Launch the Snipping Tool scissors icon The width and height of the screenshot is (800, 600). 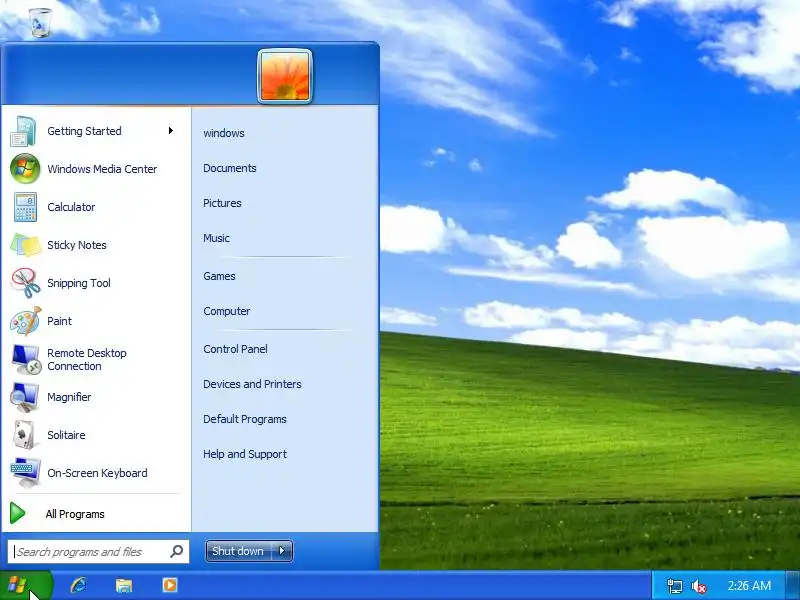25,283
